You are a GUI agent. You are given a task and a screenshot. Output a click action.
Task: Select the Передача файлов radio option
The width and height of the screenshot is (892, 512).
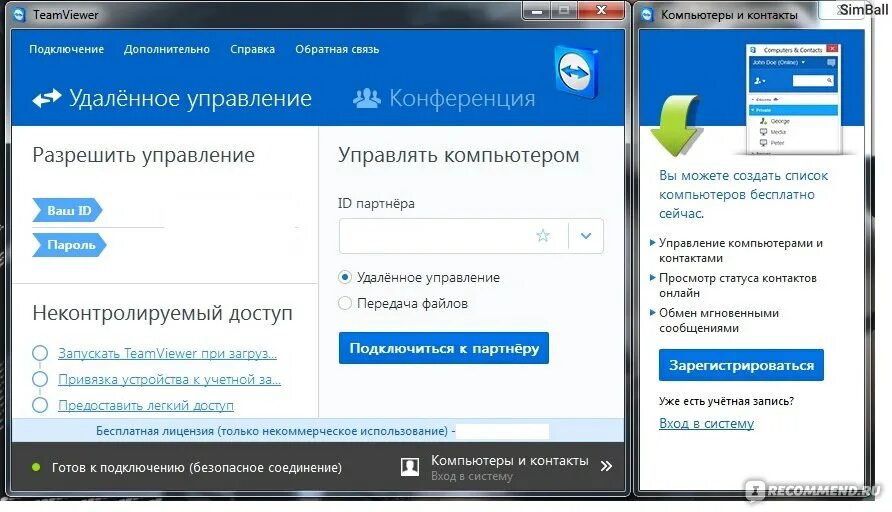(x=345, y=303)
